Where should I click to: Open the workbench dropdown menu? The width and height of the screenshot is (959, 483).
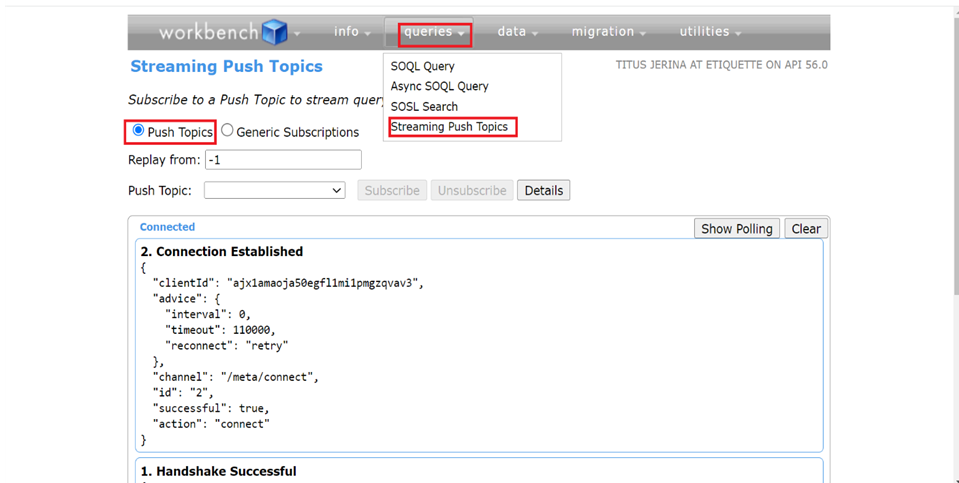(x=297, y=34)
